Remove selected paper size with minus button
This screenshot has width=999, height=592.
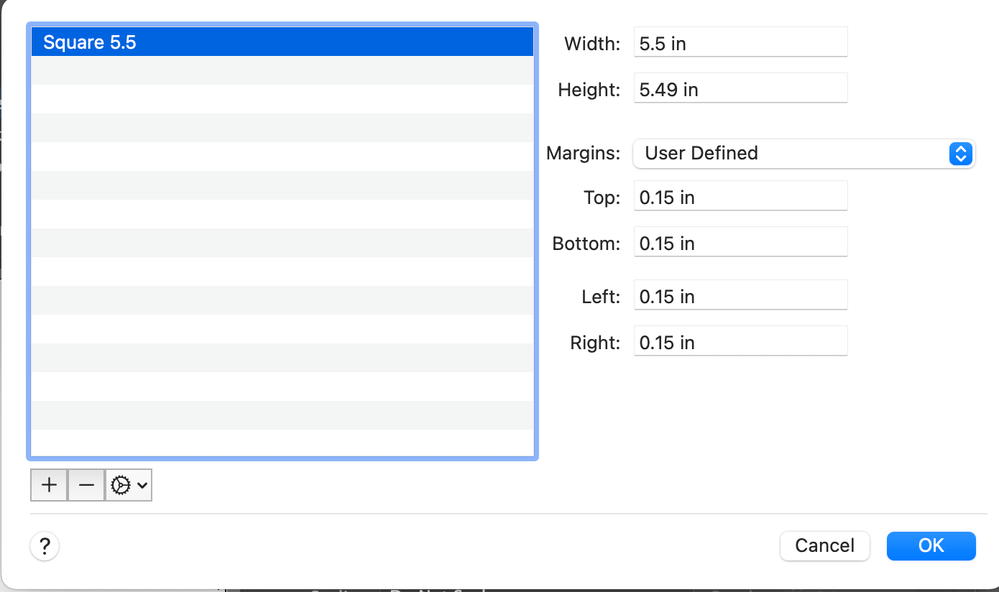pos(86,485)
